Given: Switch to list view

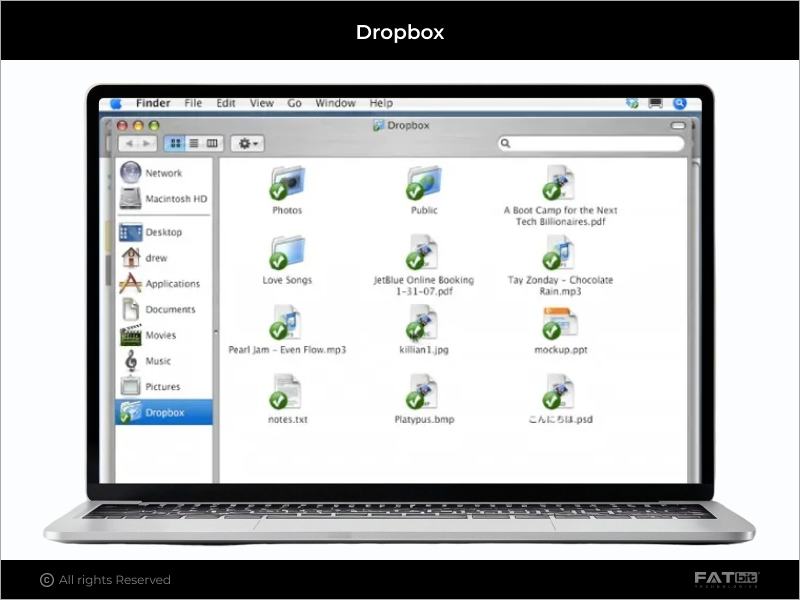Looking at the screenshot, I should coord(194,143).
